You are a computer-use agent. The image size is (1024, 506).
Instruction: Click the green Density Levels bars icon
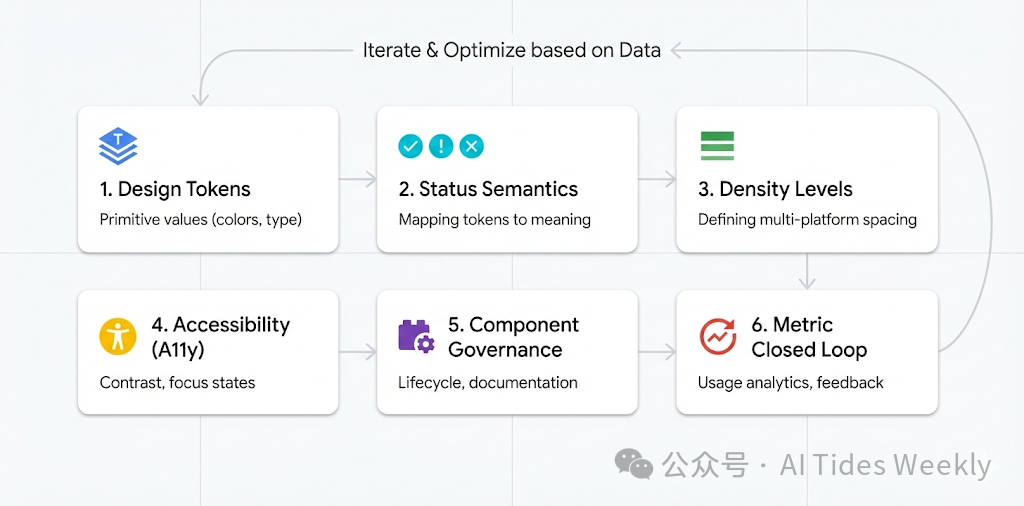click(717, 146)
